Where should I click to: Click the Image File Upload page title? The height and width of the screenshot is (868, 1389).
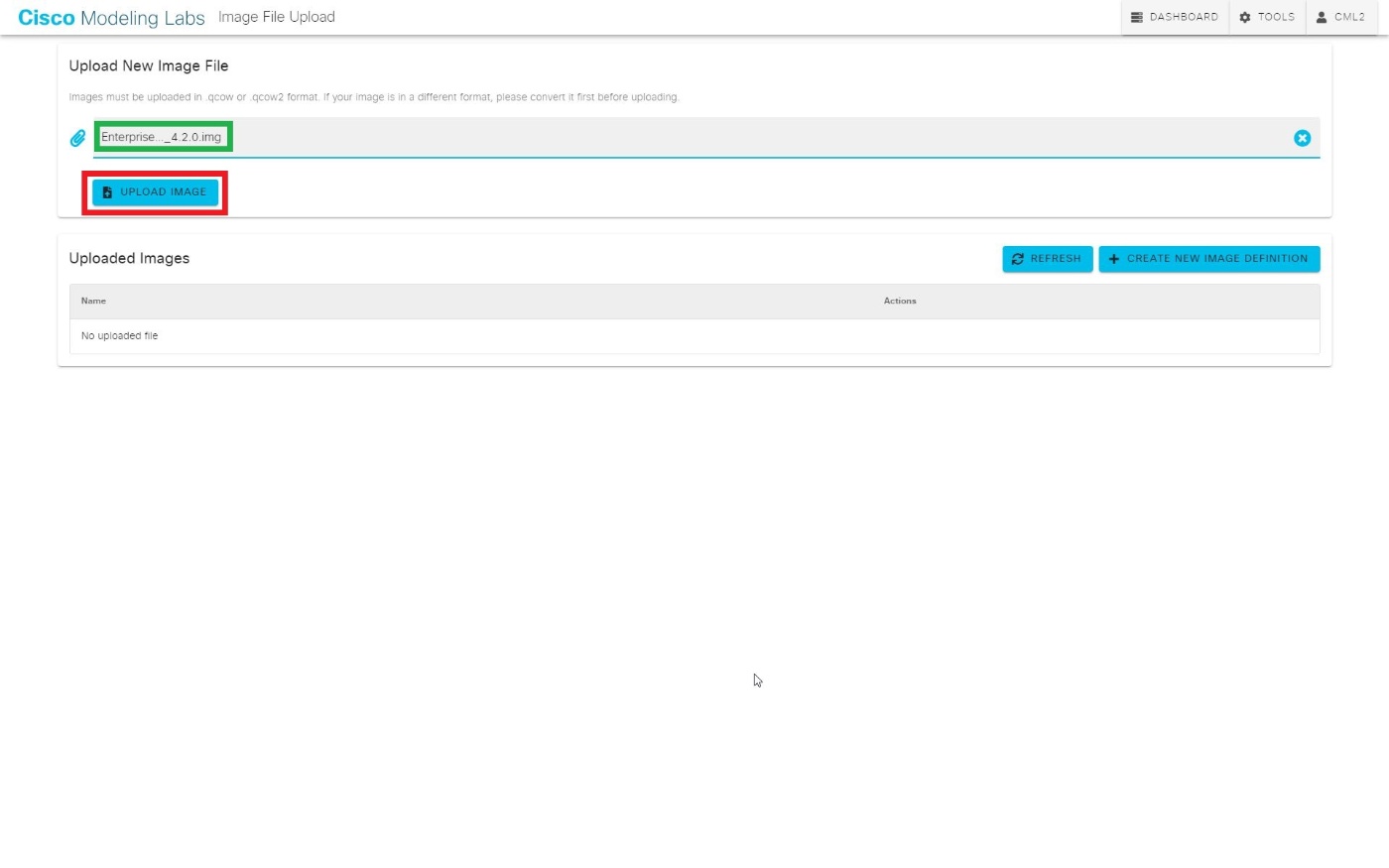pyautogui.click(x=276, y=17)
